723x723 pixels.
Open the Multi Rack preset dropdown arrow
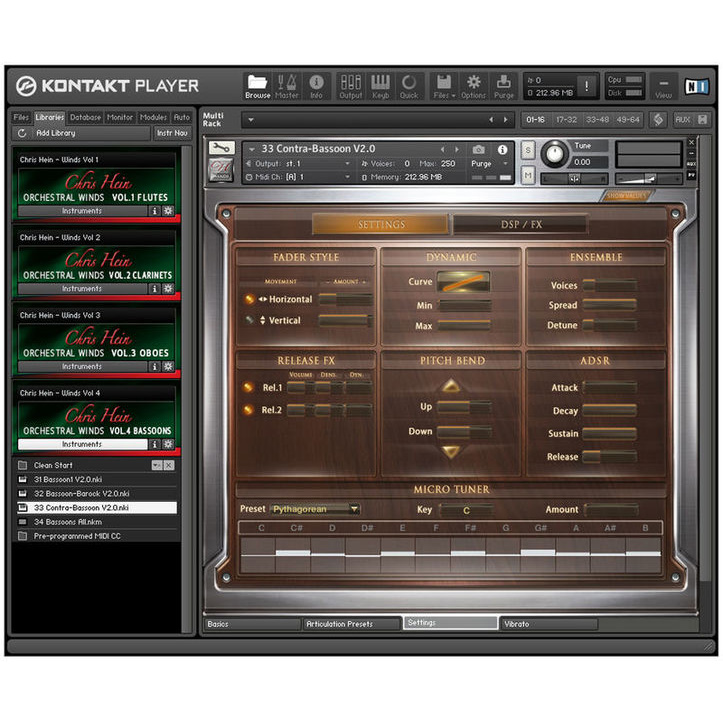(x=251, y=120)
